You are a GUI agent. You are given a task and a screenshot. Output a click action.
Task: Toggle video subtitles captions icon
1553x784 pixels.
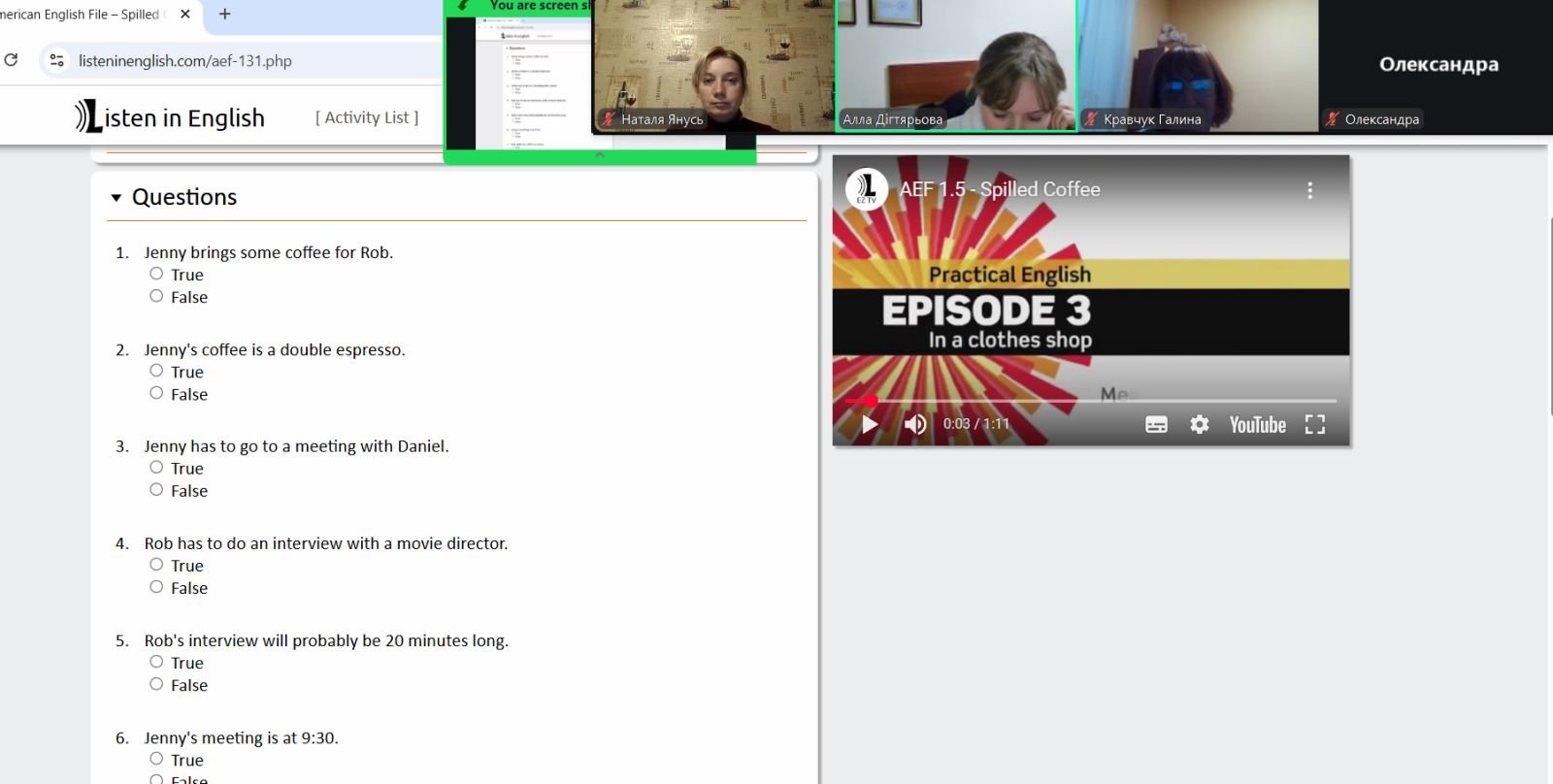(1156, 425)
